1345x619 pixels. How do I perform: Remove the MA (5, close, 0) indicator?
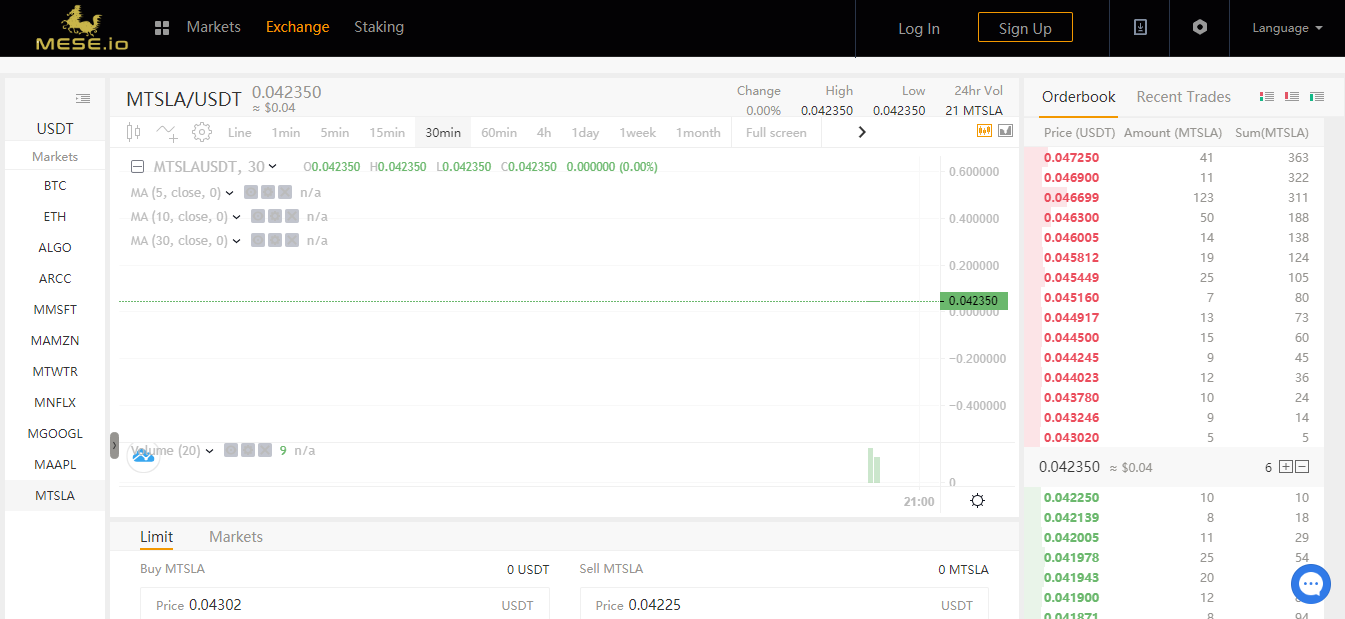[285, 192]
